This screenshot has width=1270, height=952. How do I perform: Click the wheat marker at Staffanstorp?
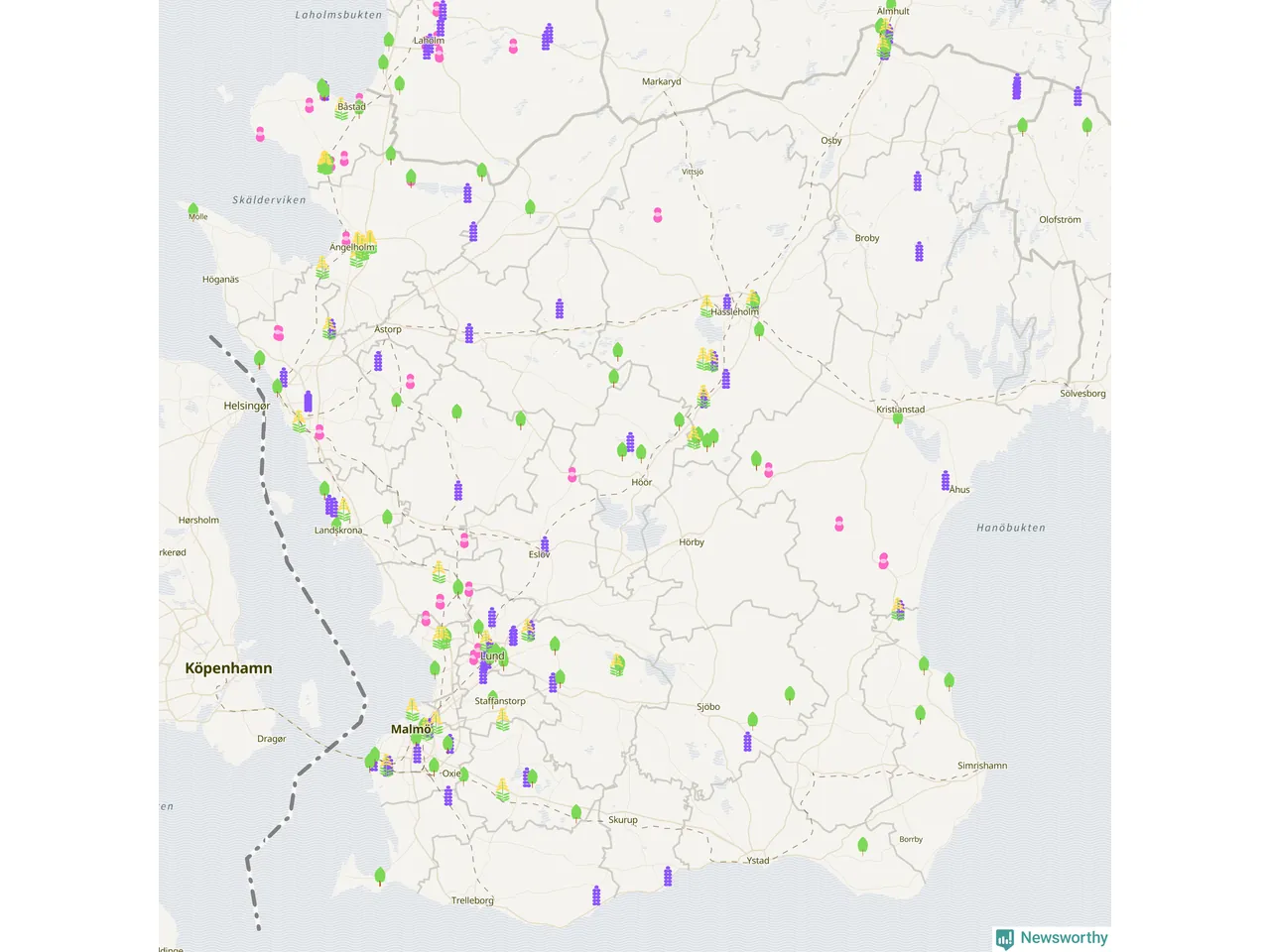503,720
